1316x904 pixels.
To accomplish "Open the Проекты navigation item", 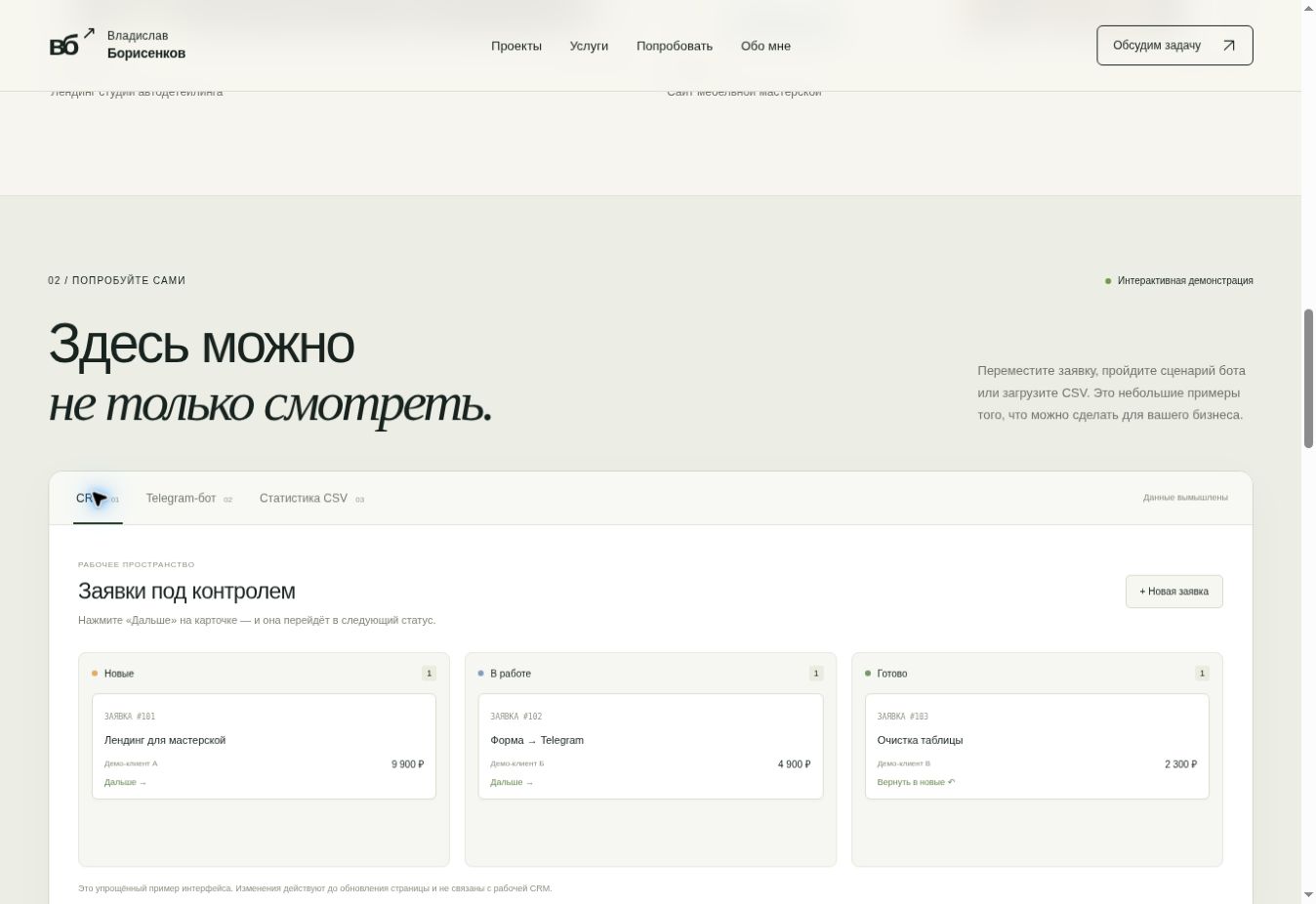I will [516, 46].
